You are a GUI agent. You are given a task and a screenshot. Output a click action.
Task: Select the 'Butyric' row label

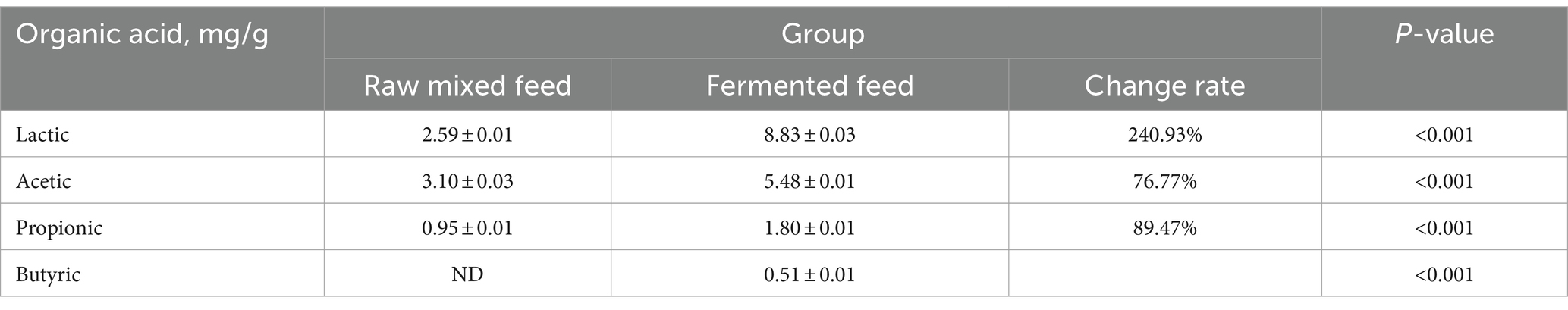[48, 274]
